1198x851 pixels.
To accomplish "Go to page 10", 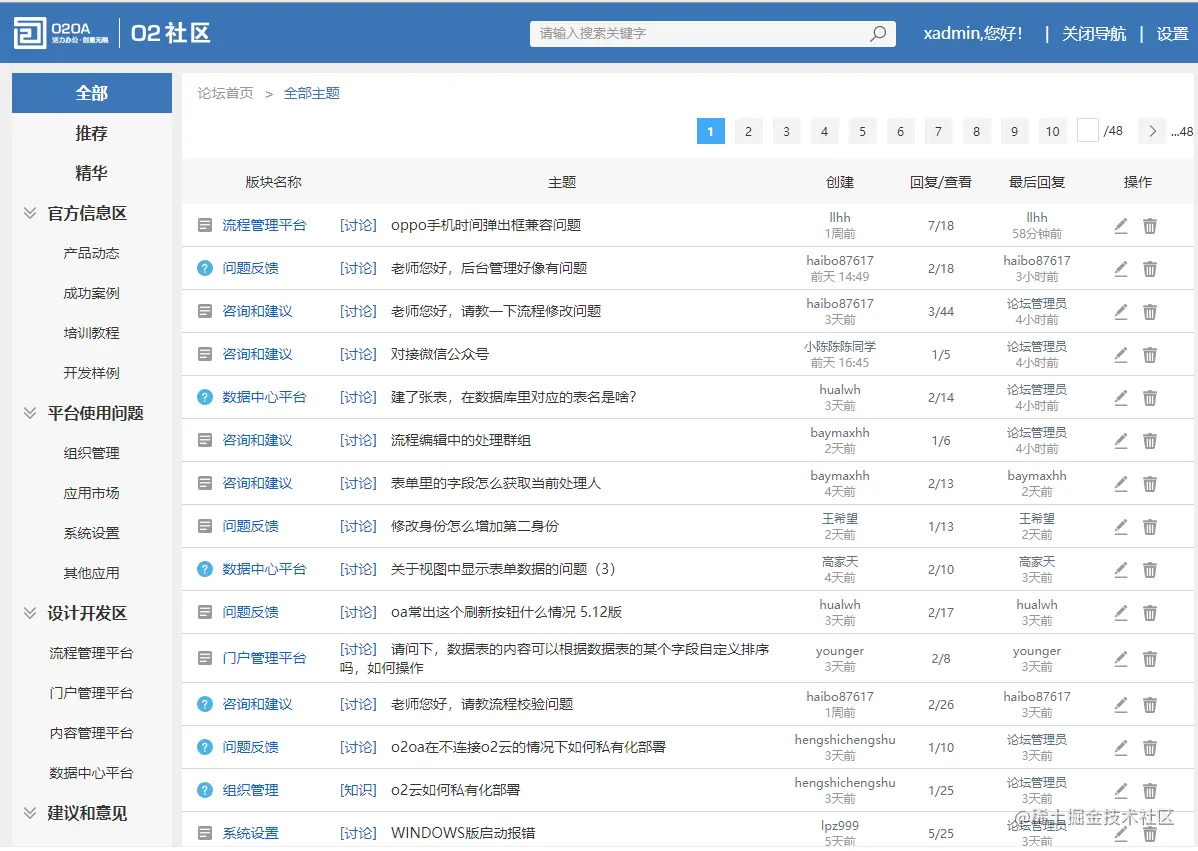I will [x=1052, y=131].
